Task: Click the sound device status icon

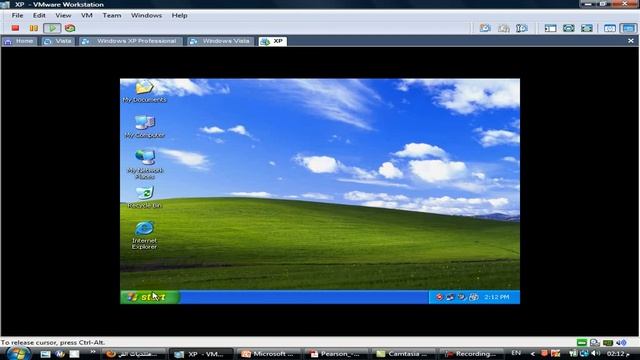Action: coord(621,342)
